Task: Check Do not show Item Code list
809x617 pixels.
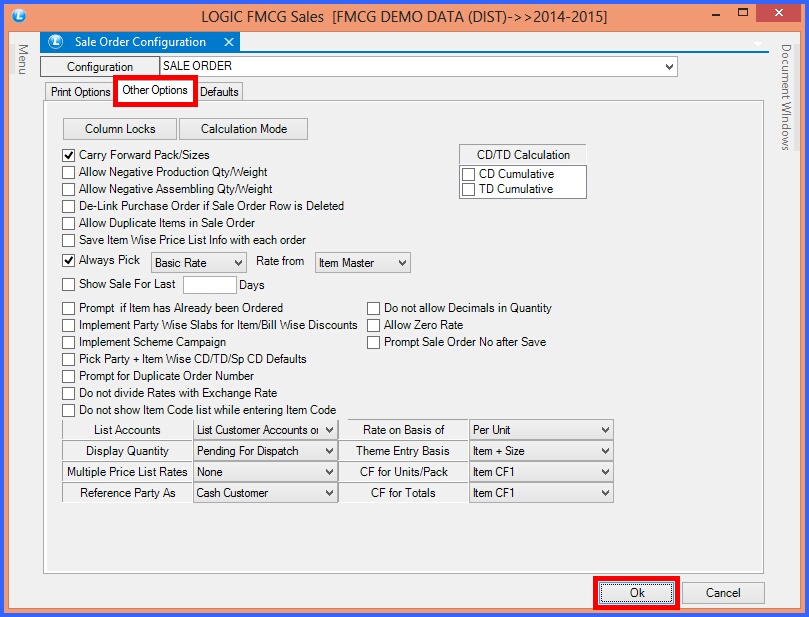Action: (68, 410)
